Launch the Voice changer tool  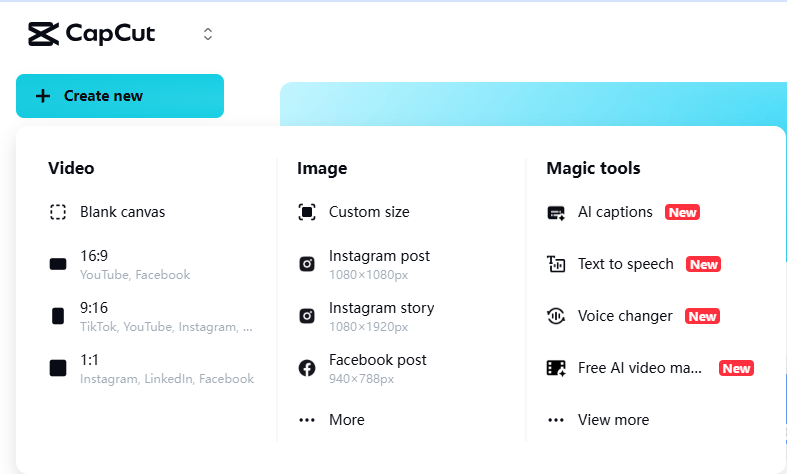click(x=624, y=316)
